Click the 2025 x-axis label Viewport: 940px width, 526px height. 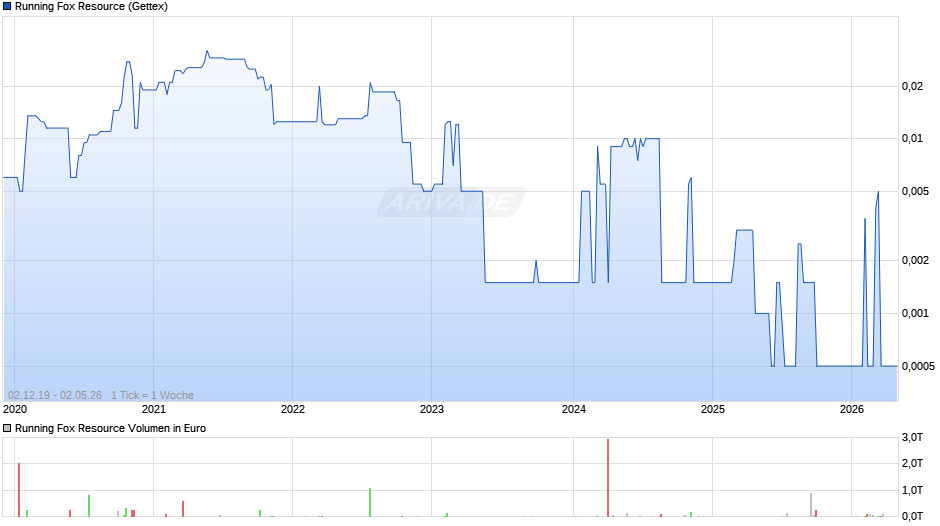[713, 409]
